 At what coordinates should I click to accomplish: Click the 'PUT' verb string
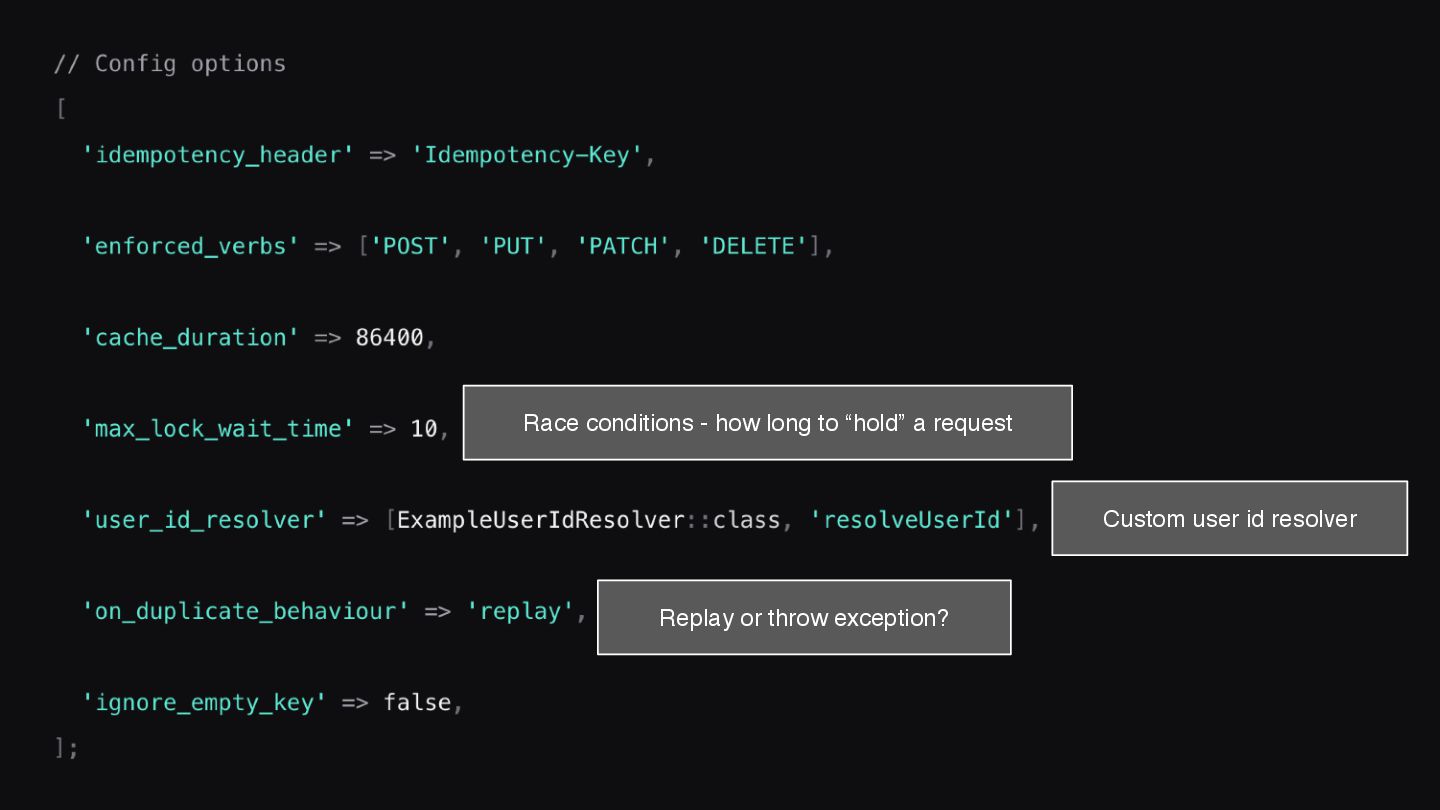(x=514, y=247)
